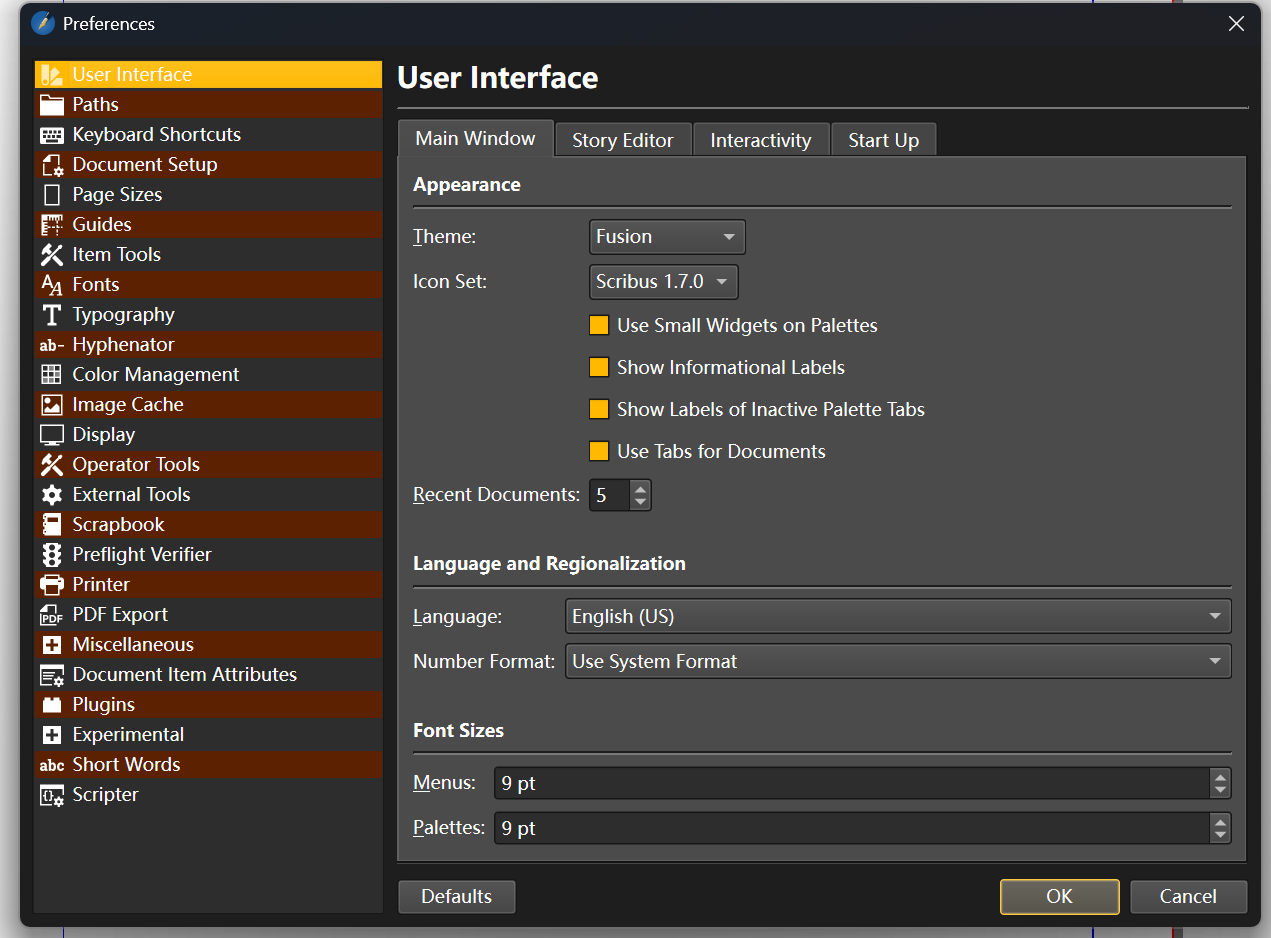Expand the Icon Set dropdown
The width and height of the screenshot is (1271, 938).
click(663, 282)
